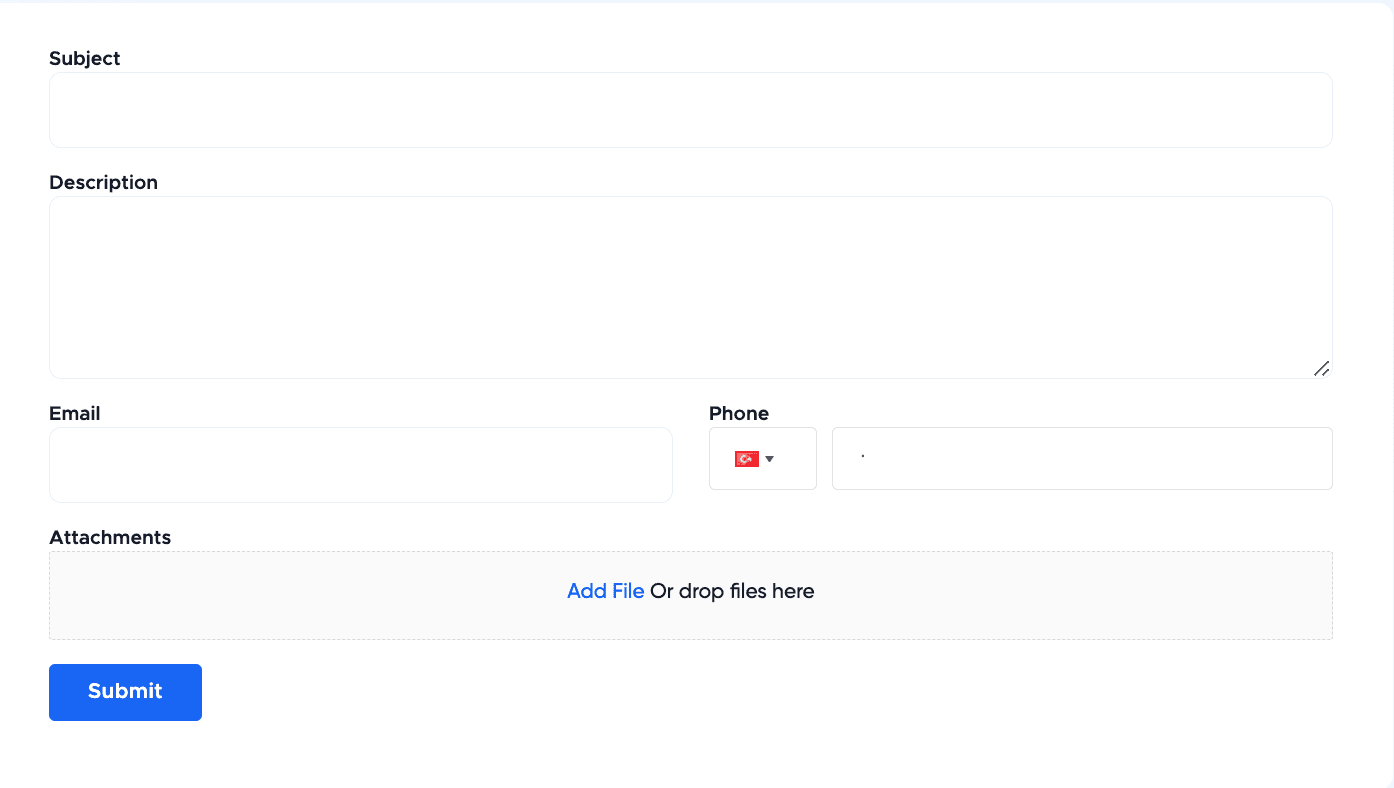
Task: Click the Phone label text
Action: [739, 413]
